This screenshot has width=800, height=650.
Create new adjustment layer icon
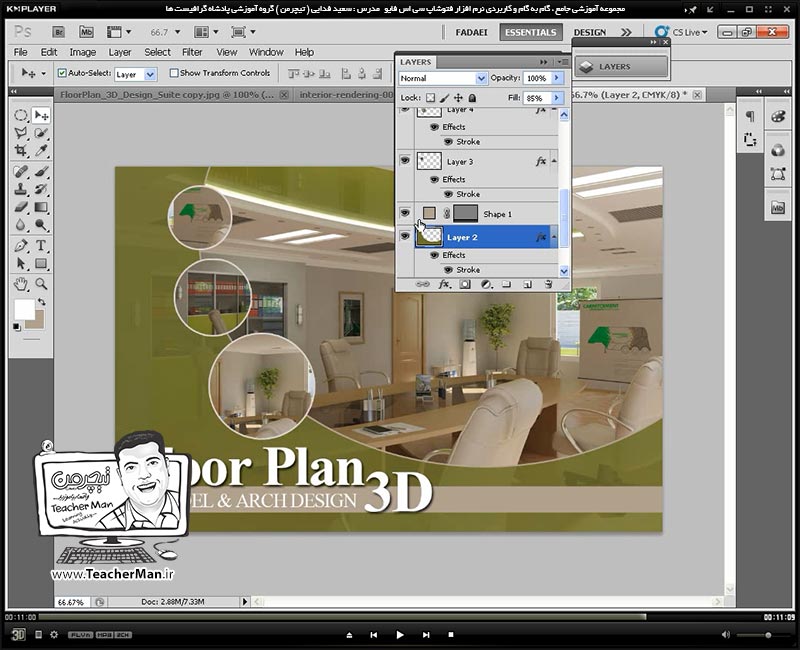486,284
